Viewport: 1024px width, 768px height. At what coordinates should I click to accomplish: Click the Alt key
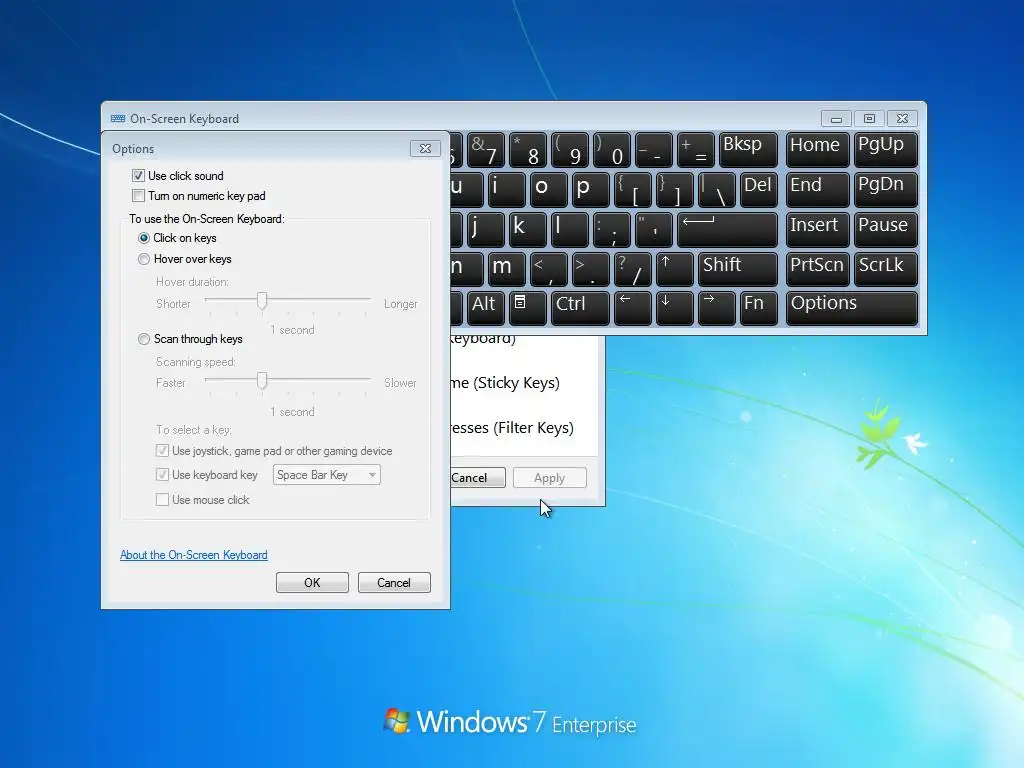click(485, 308)
